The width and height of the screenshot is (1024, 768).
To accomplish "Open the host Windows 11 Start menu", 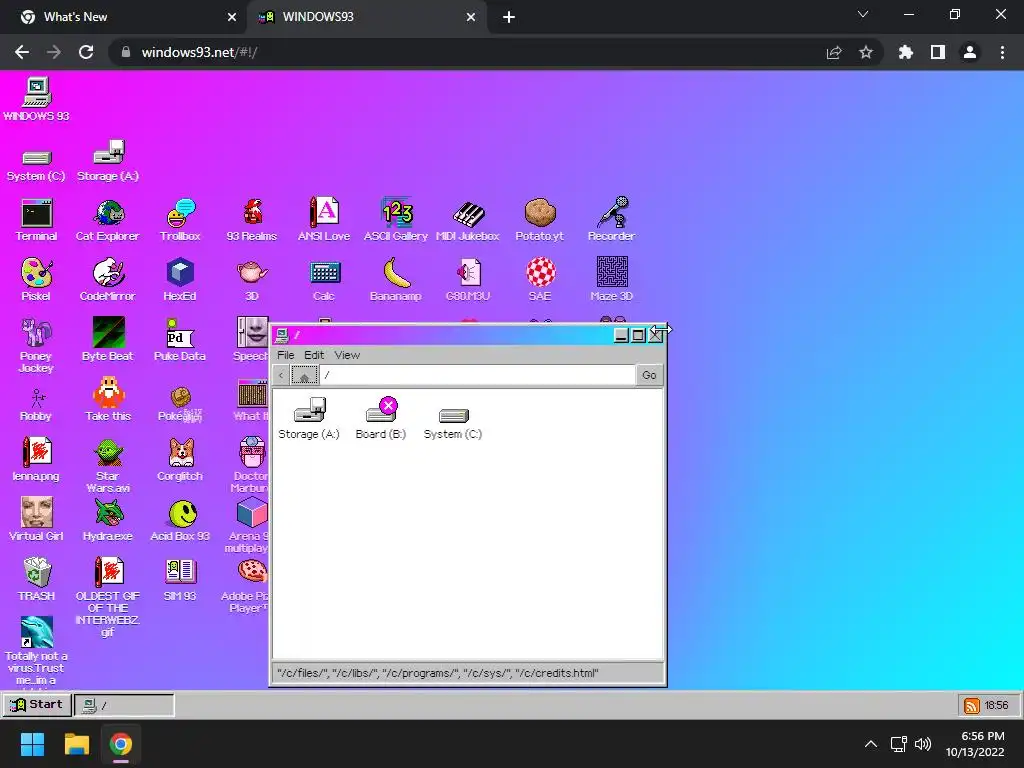I will coord(32,744).
